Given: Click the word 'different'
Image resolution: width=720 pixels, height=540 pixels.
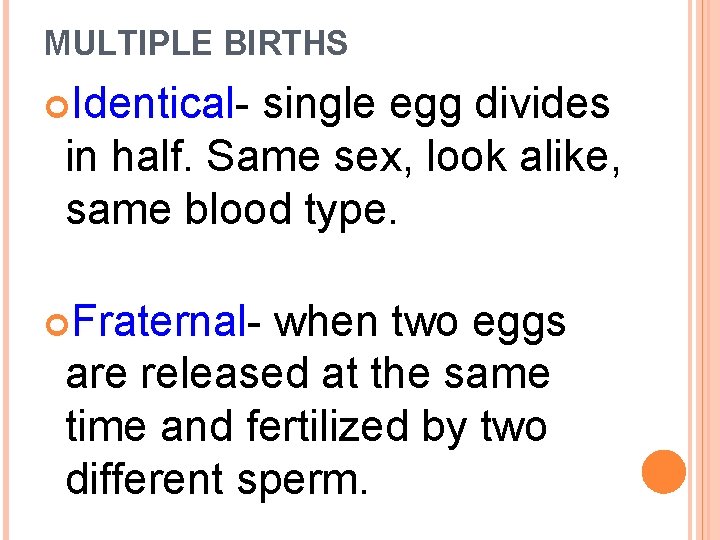Looking at the screenshot, I should (x=146, y=480).
